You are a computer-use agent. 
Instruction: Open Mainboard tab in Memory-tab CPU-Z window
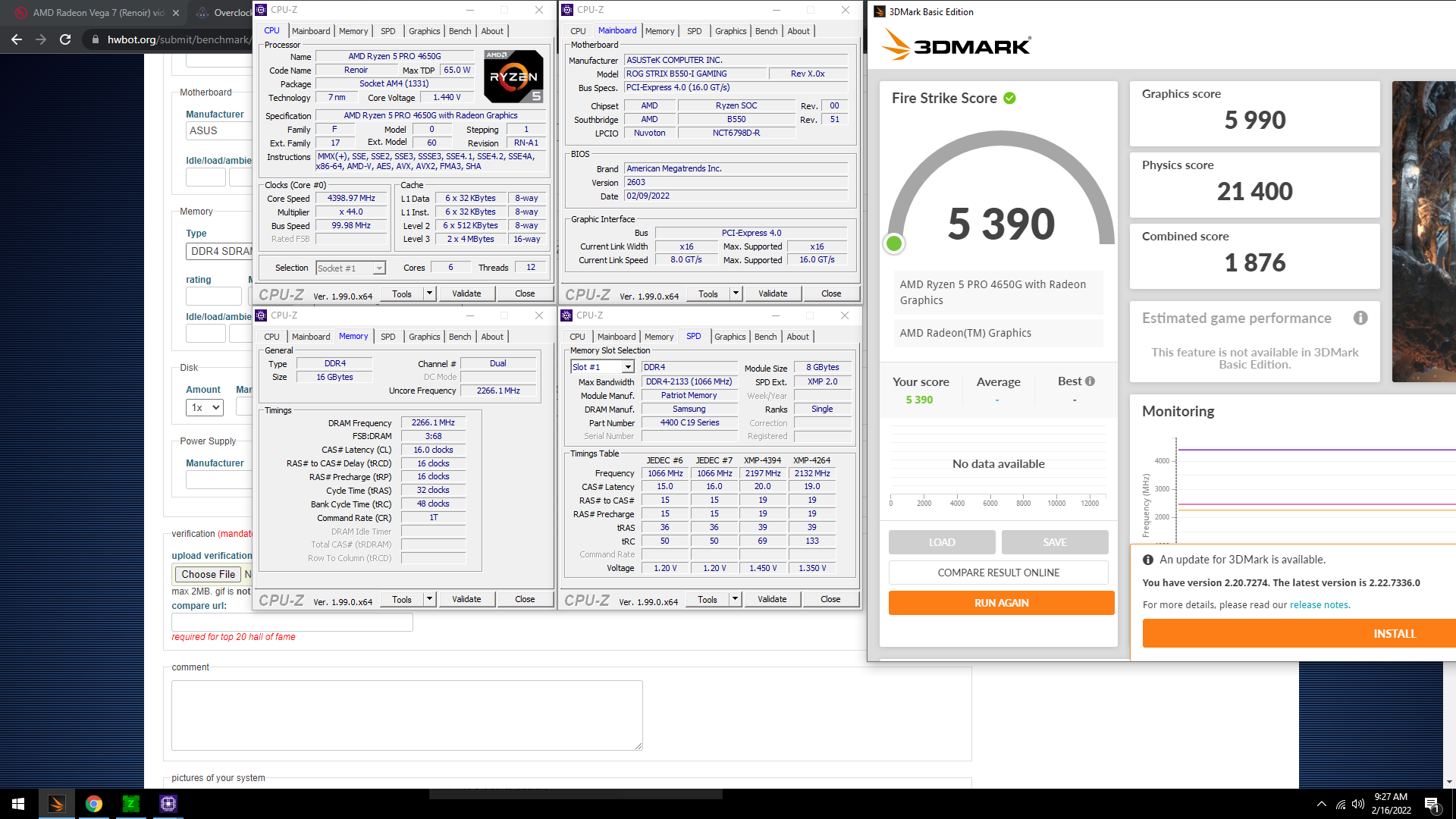click(x=311, y=337)
